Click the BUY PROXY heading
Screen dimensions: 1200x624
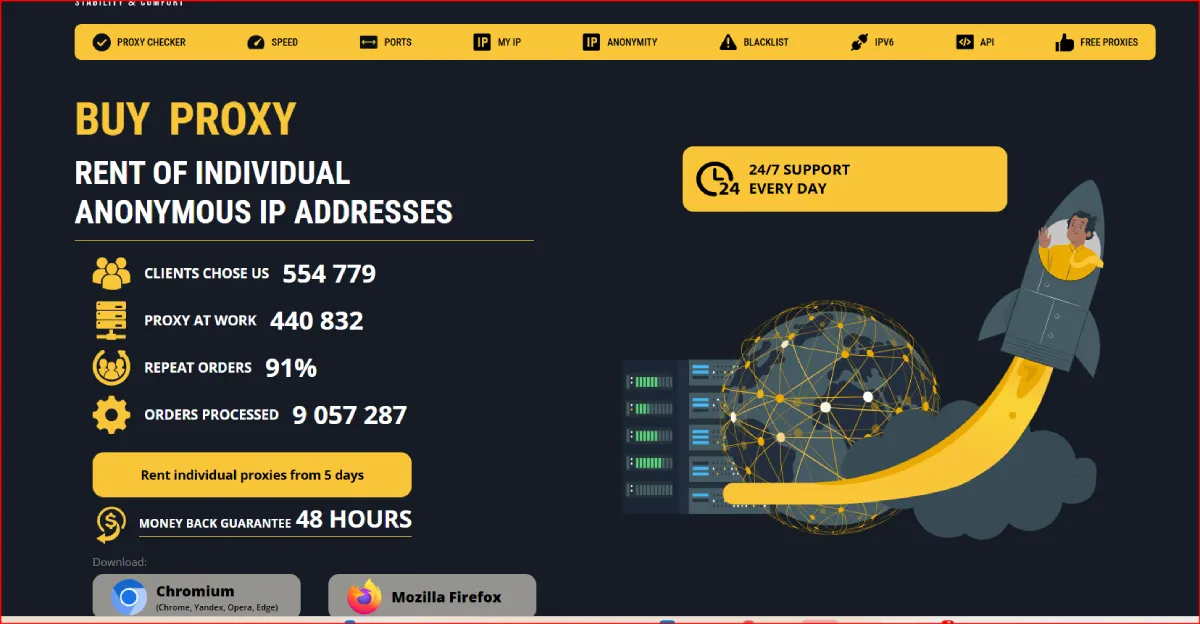coord(185,119)
